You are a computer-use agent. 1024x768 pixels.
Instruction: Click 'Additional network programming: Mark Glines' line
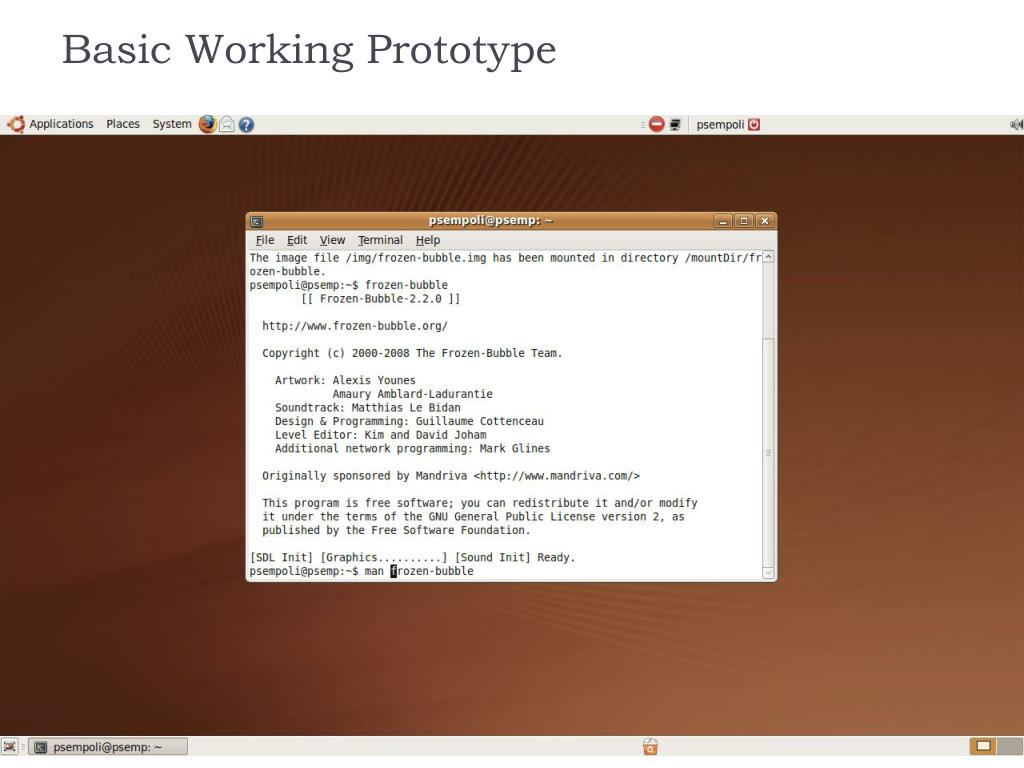pyautogui.click(x=412, y=449)
